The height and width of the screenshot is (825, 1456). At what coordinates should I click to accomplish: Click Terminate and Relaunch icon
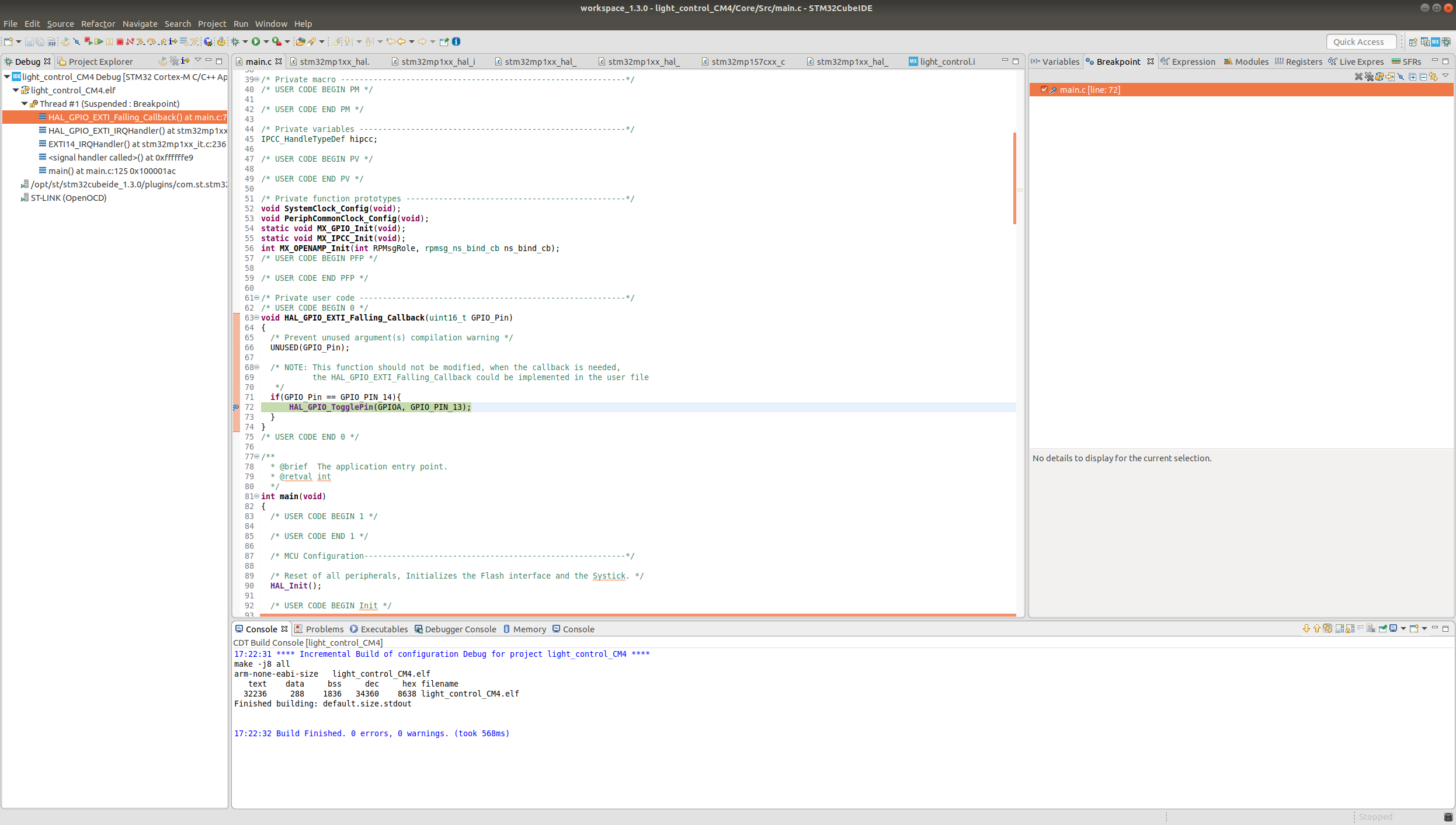[88, 41]
